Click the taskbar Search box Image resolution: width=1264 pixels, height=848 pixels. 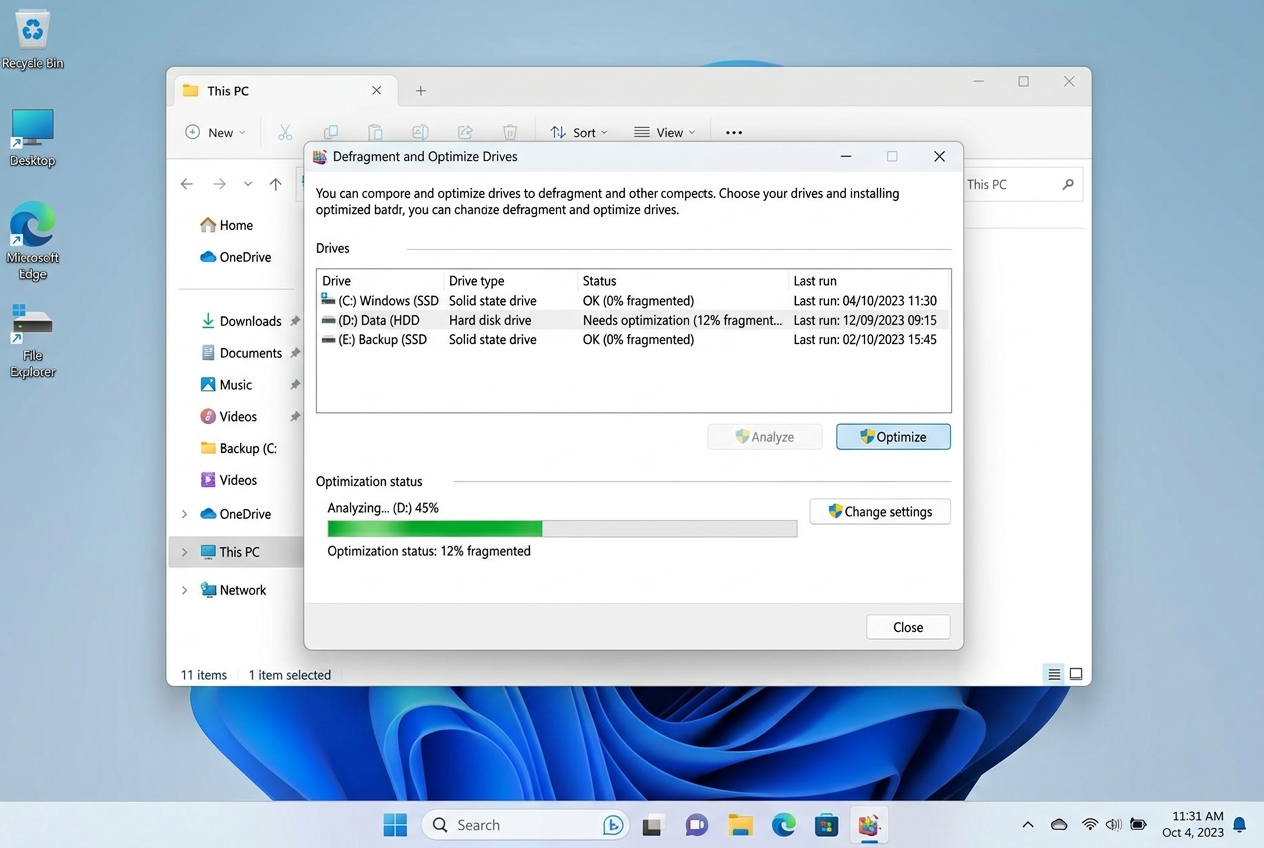(526, 825)
